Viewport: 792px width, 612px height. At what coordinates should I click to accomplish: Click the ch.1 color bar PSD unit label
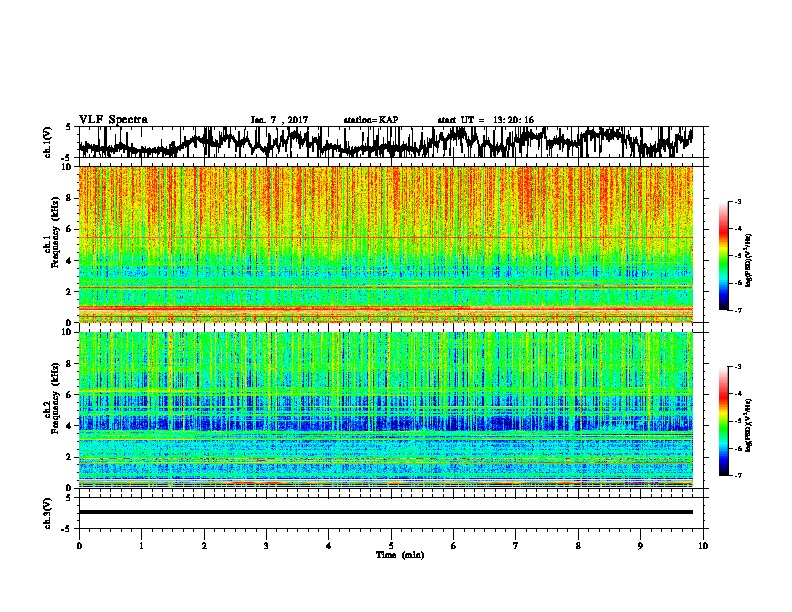point(749,260)
